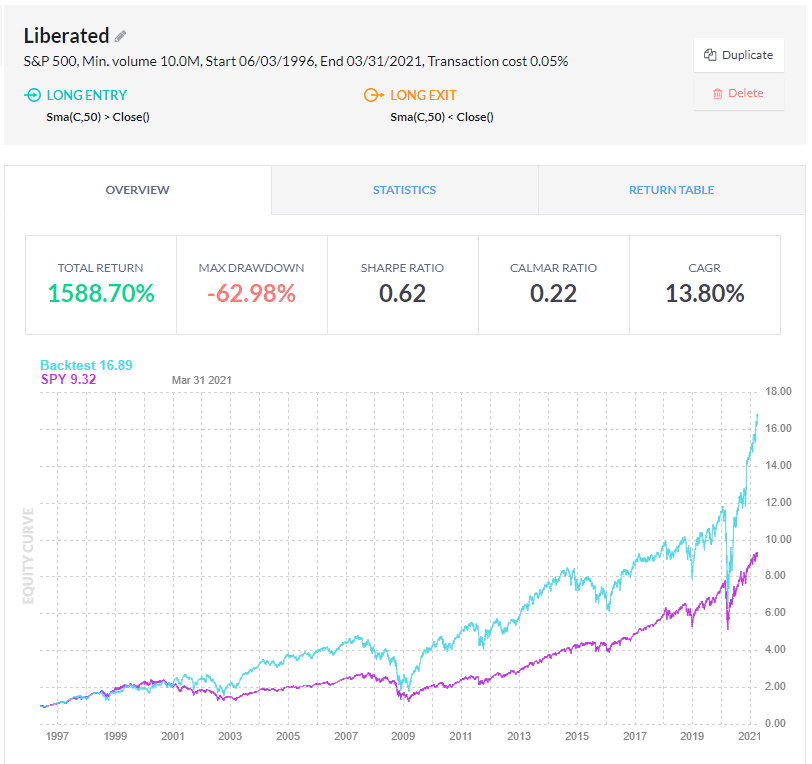Open the RETURN TABLE tab
The height and width of the screenshot is (764, 812).
tap(672, 189)
